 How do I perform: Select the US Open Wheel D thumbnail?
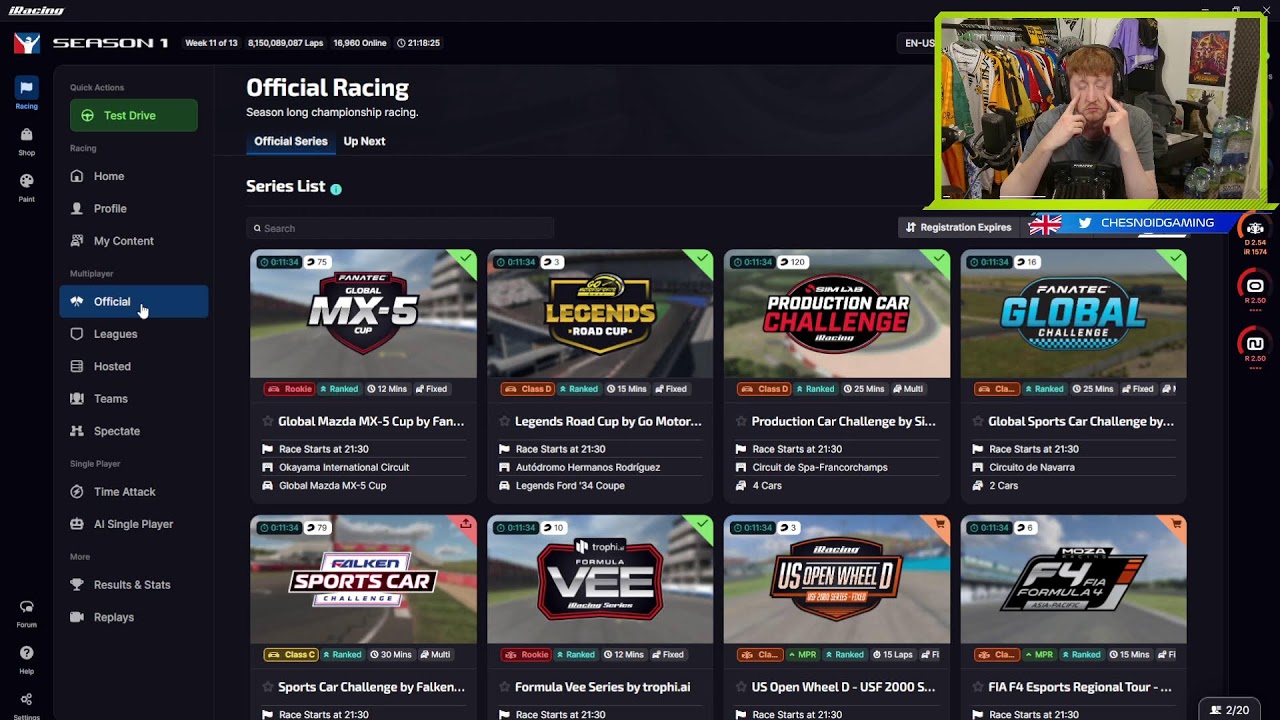(837, 580)
